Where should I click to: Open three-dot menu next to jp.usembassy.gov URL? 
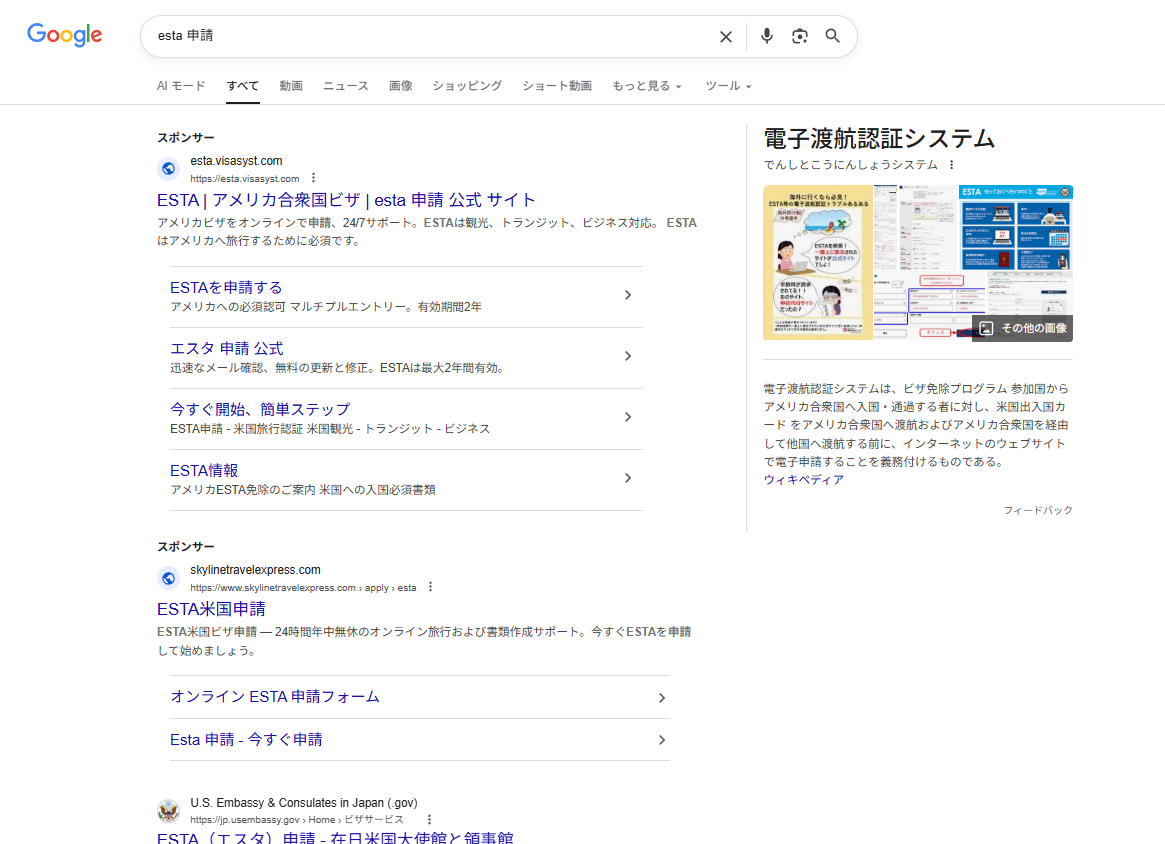click(x=429, y=819)
